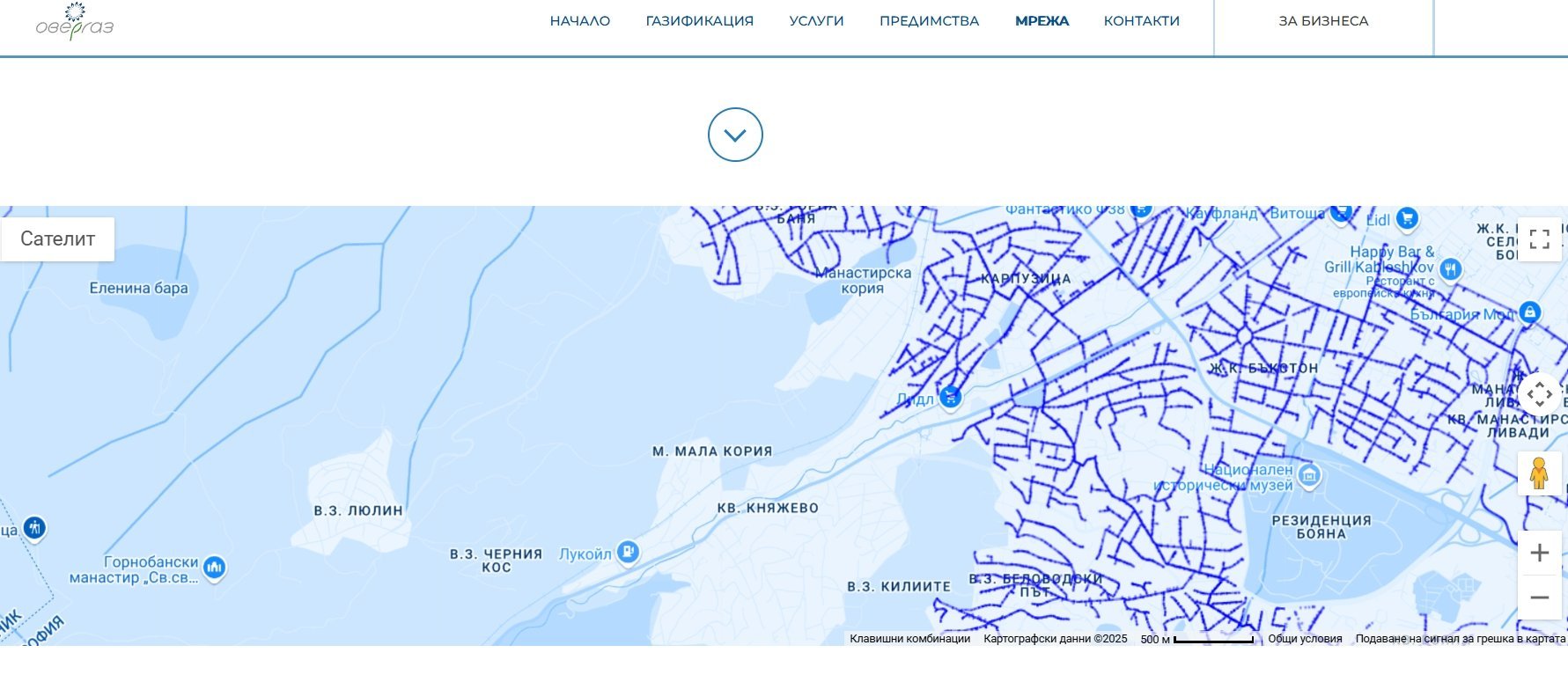Toggle fullscreen map view
The width and height of the screenshot is (1568, 682).
[1539, 239]
